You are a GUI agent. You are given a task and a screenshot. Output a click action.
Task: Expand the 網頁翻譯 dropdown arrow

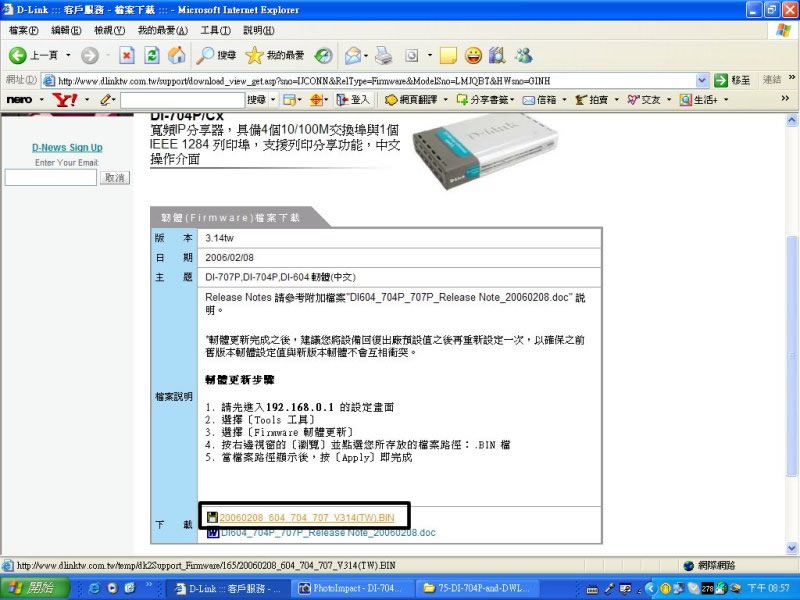click(x=445, y=99)
